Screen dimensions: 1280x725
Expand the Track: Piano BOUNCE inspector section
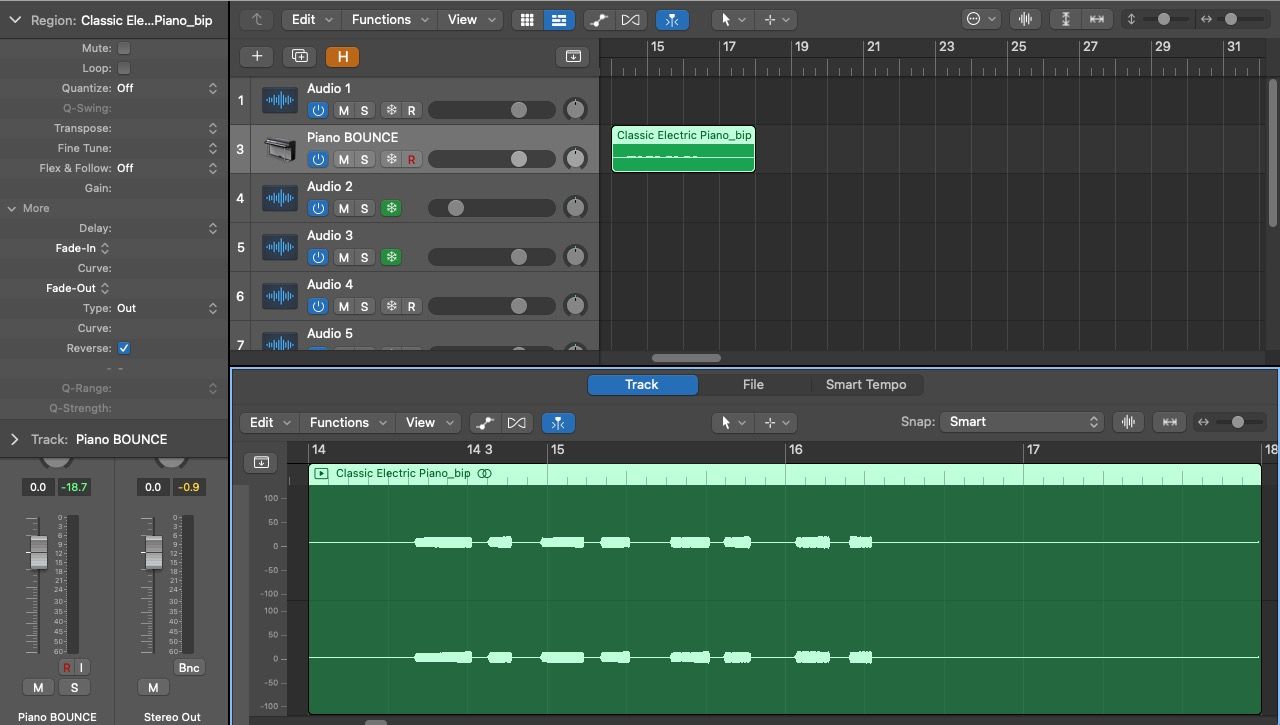(x=14, y=439)
